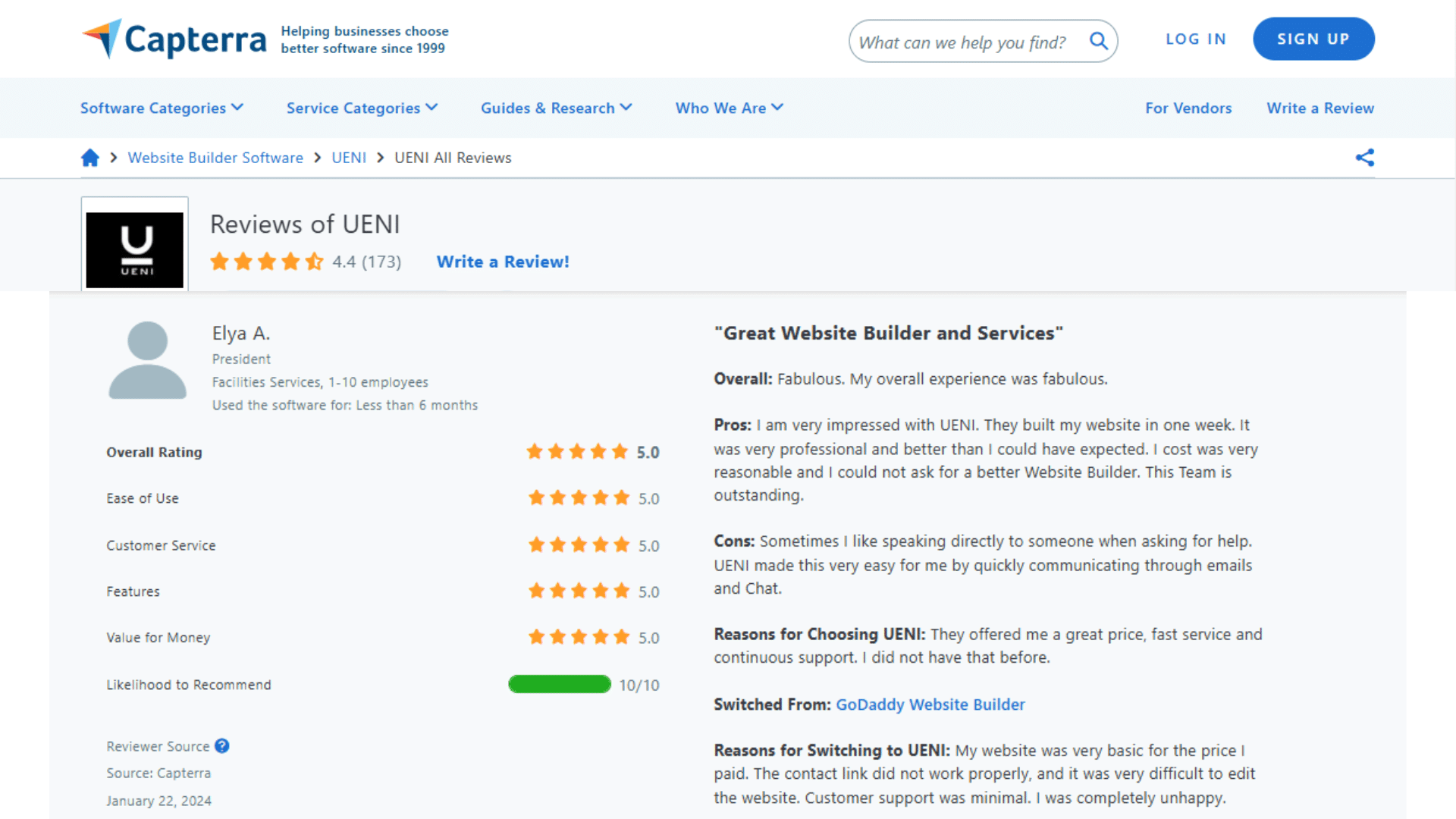Open the For Vendors page
Image resolution: width=1456 pixels, height=819 pixels.
pos(1188,108)
